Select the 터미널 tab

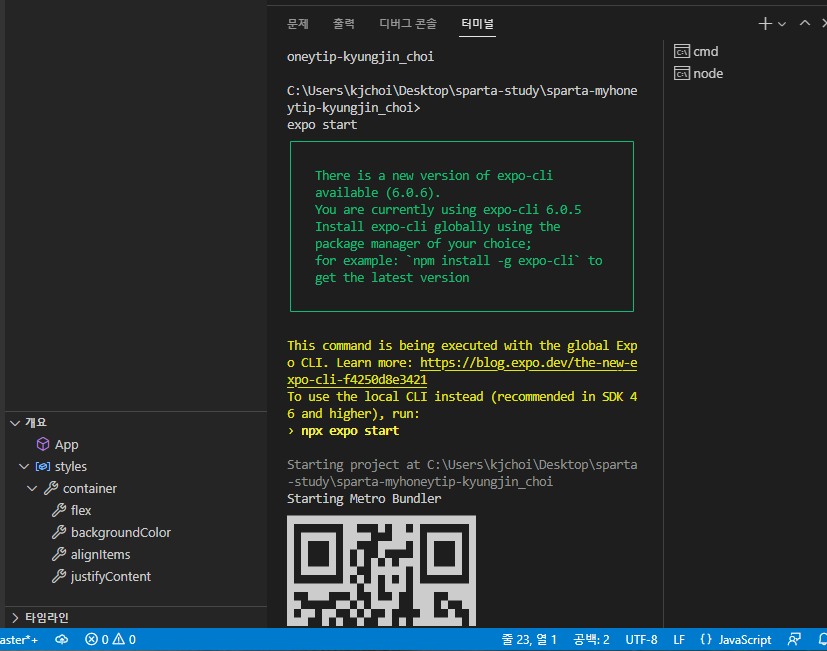pos(477,24)
